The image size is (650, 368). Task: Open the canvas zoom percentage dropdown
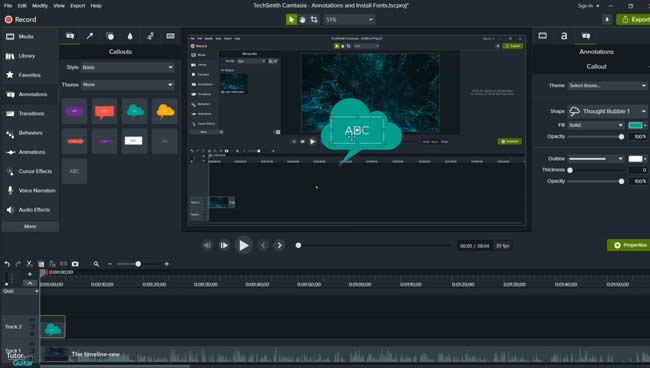tap(349, 19)
